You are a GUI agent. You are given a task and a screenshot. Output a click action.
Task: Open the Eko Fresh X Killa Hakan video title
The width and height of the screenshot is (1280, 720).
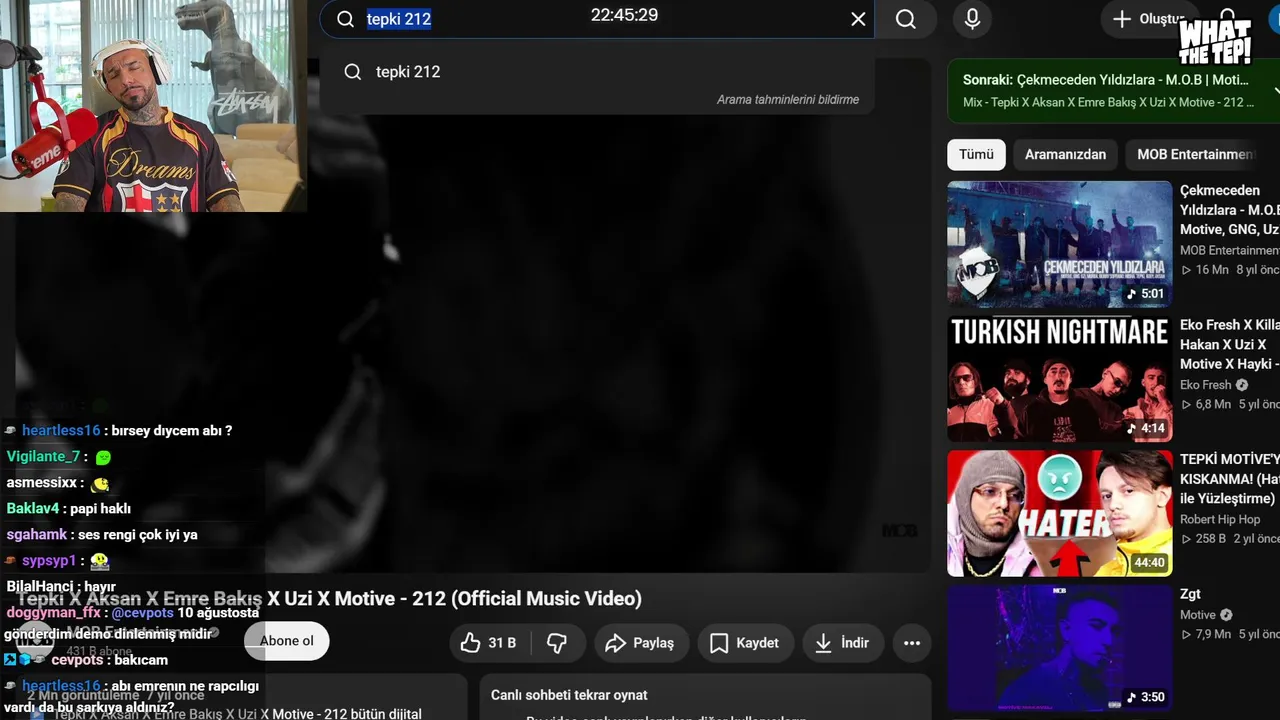[1230, 345]
